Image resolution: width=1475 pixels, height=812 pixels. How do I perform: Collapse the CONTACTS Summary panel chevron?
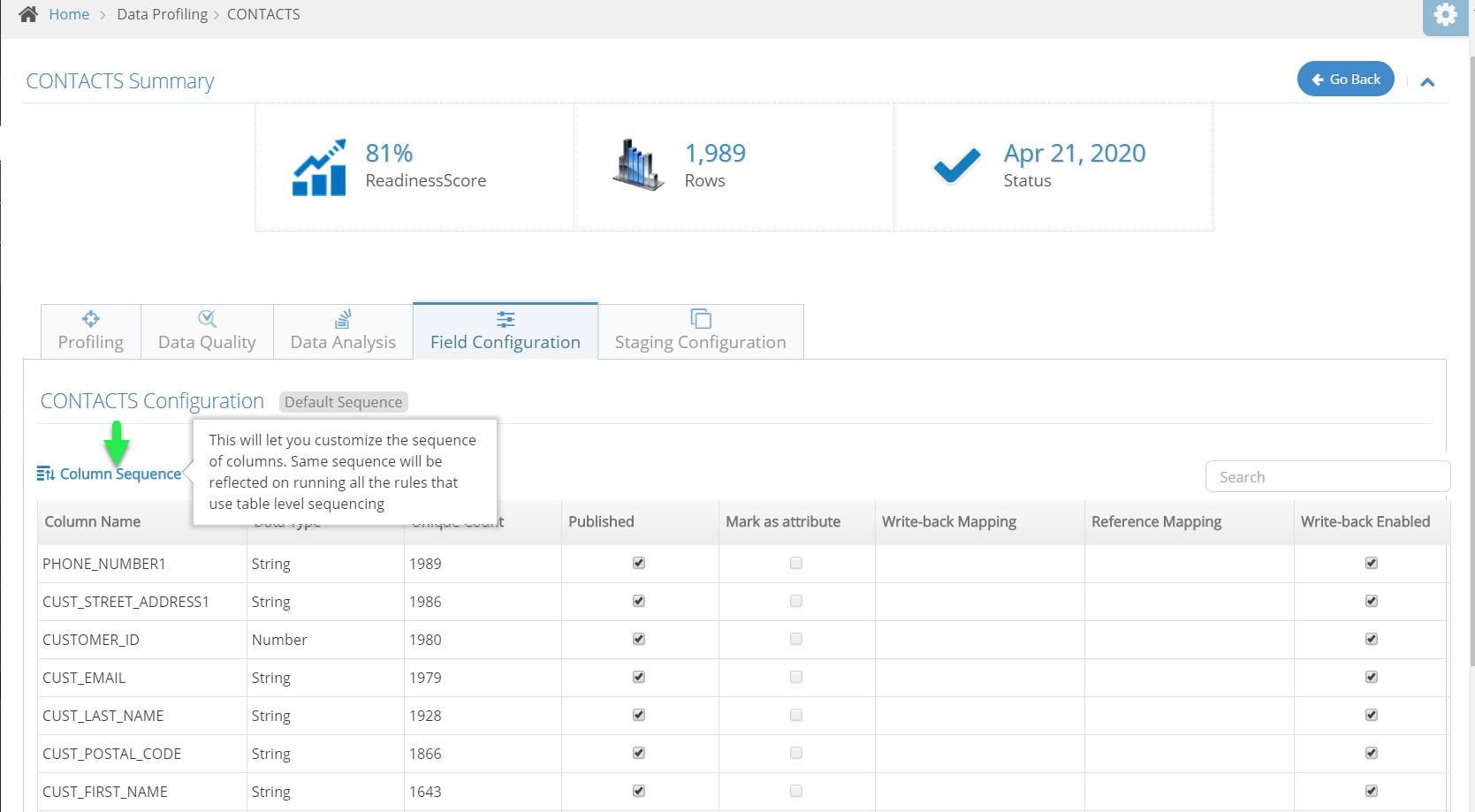1427,82
